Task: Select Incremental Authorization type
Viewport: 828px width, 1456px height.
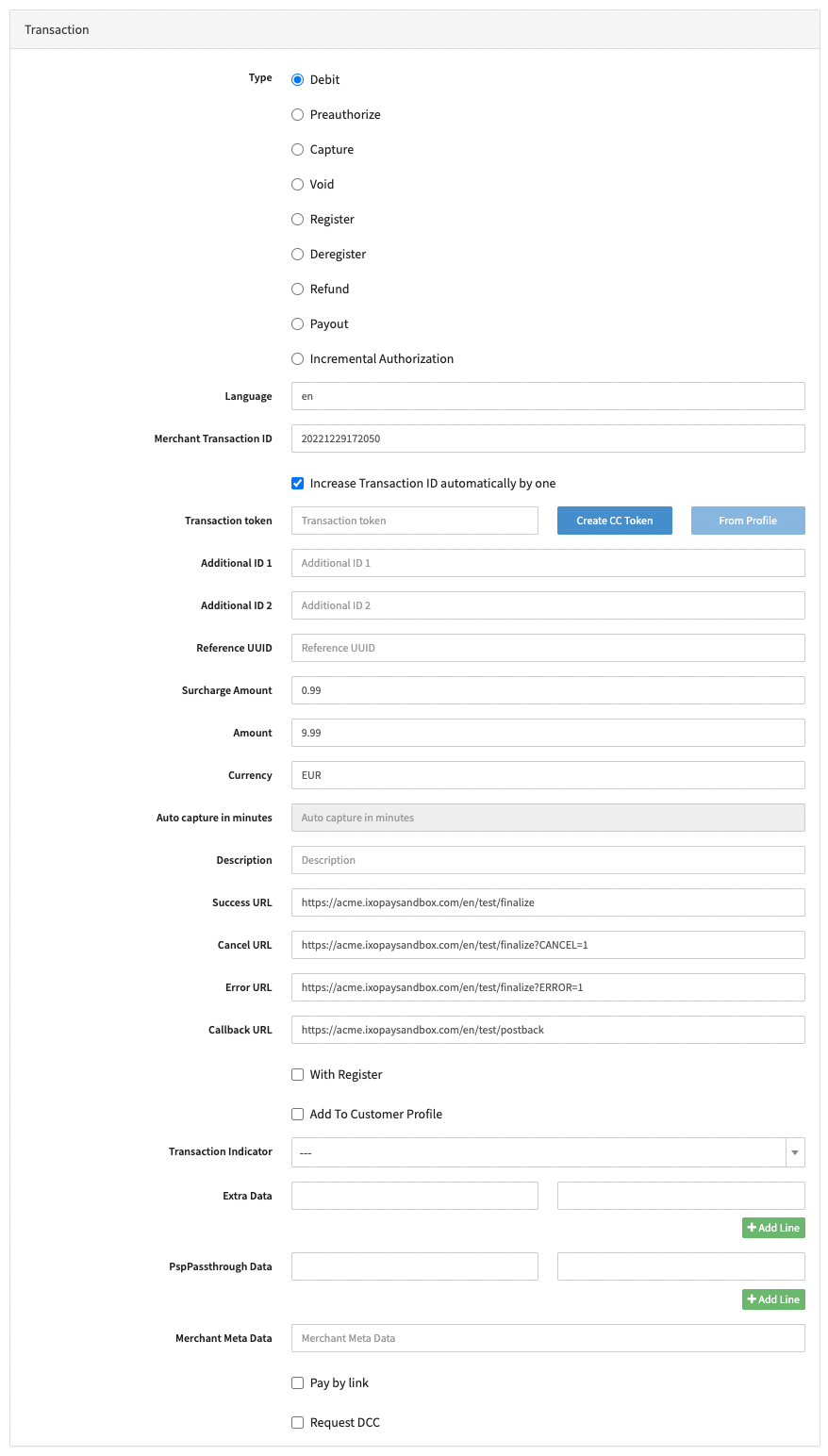Action: 297,358
